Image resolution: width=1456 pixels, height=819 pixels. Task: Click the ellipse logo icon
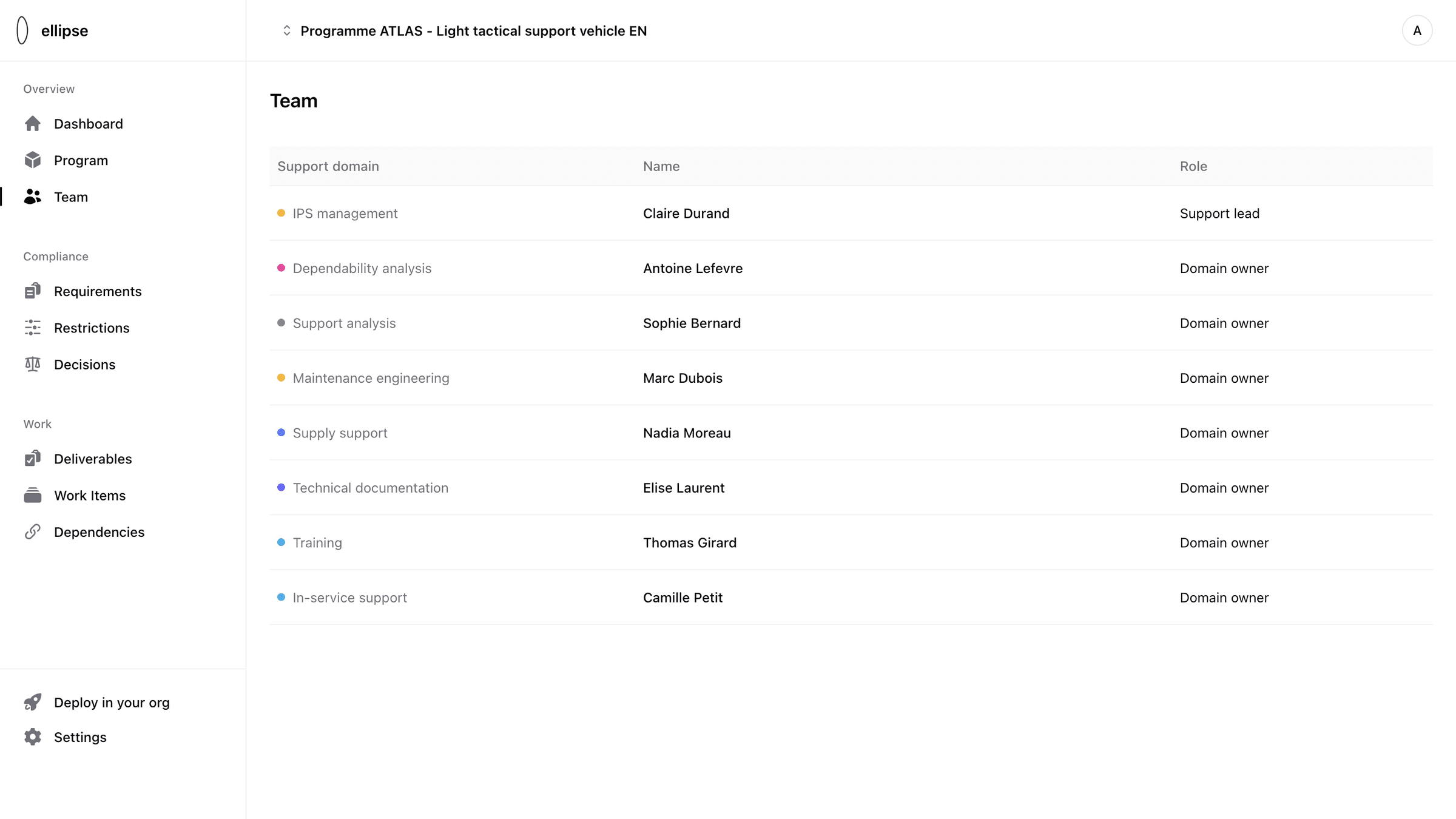tap(22, 30)
